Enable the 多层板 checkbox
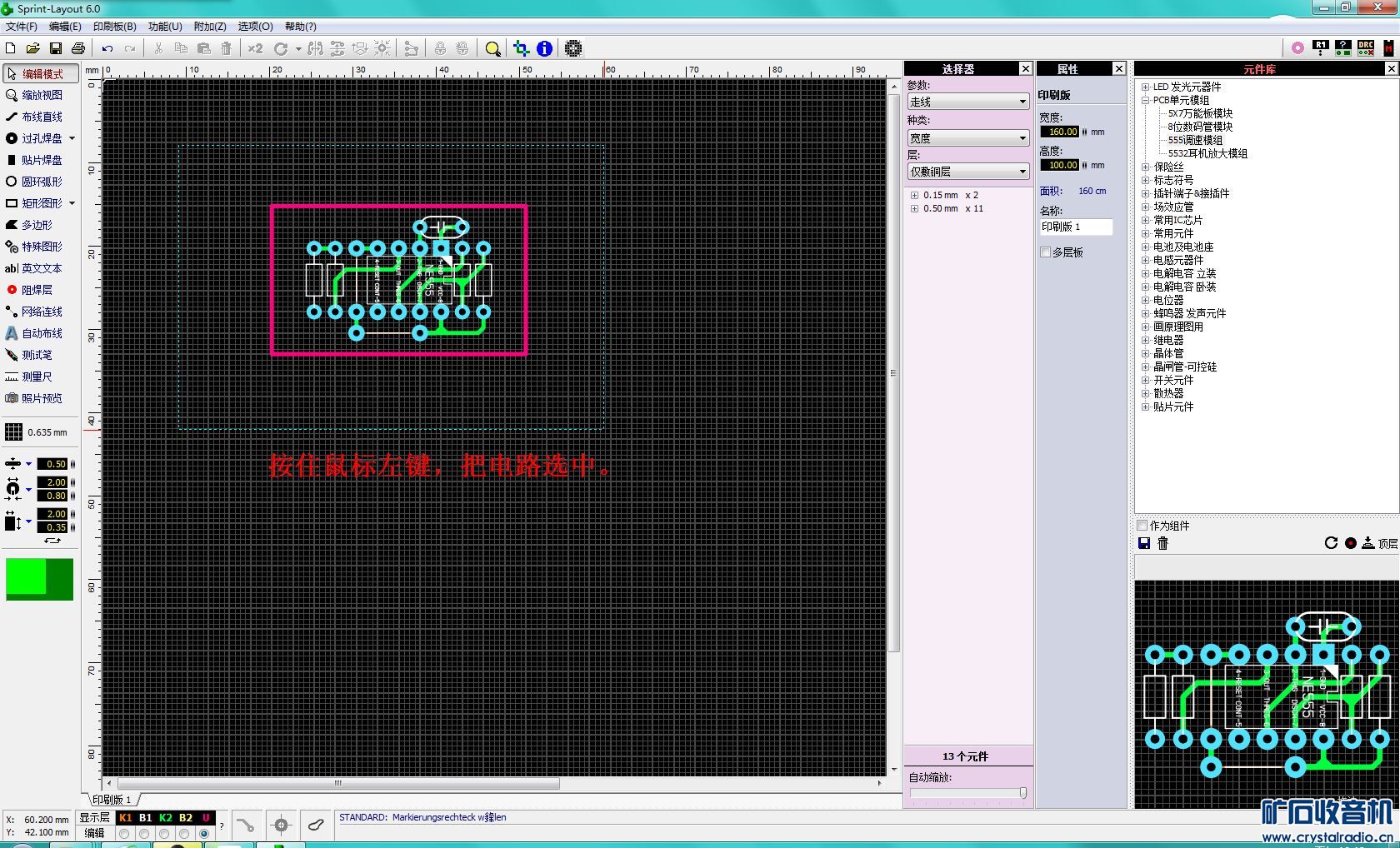The image size is (1400, 848). tap(1046, 252)
